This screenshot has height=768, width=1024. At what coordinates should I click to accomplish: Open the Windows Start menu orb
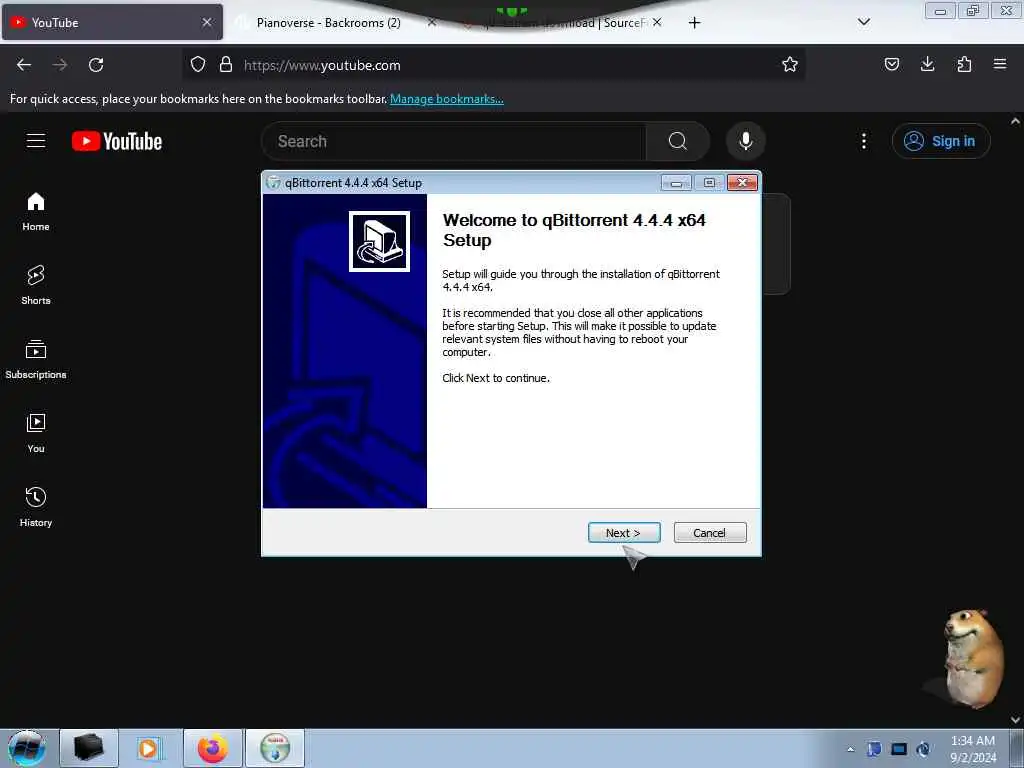tap(27, 748)
